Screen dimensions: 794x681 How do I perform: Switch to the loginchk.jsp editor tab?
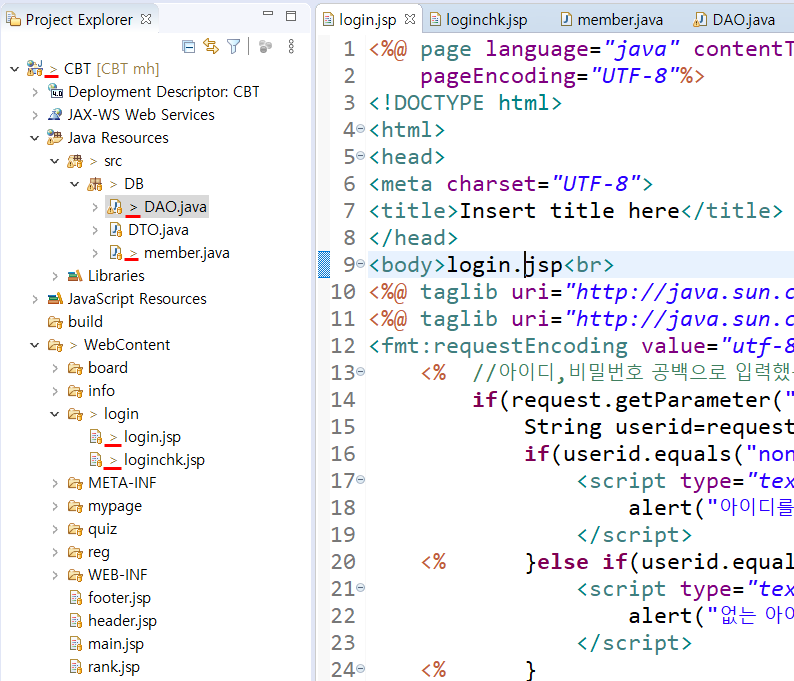point(479,20)
